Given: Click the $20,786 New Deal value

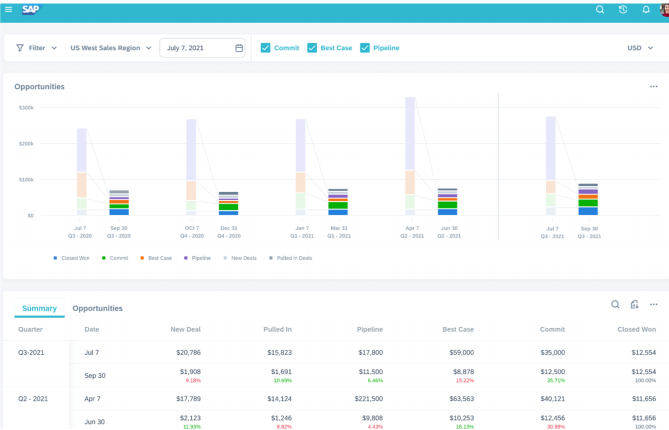Looking at the screenshot, I should point(189,352).
